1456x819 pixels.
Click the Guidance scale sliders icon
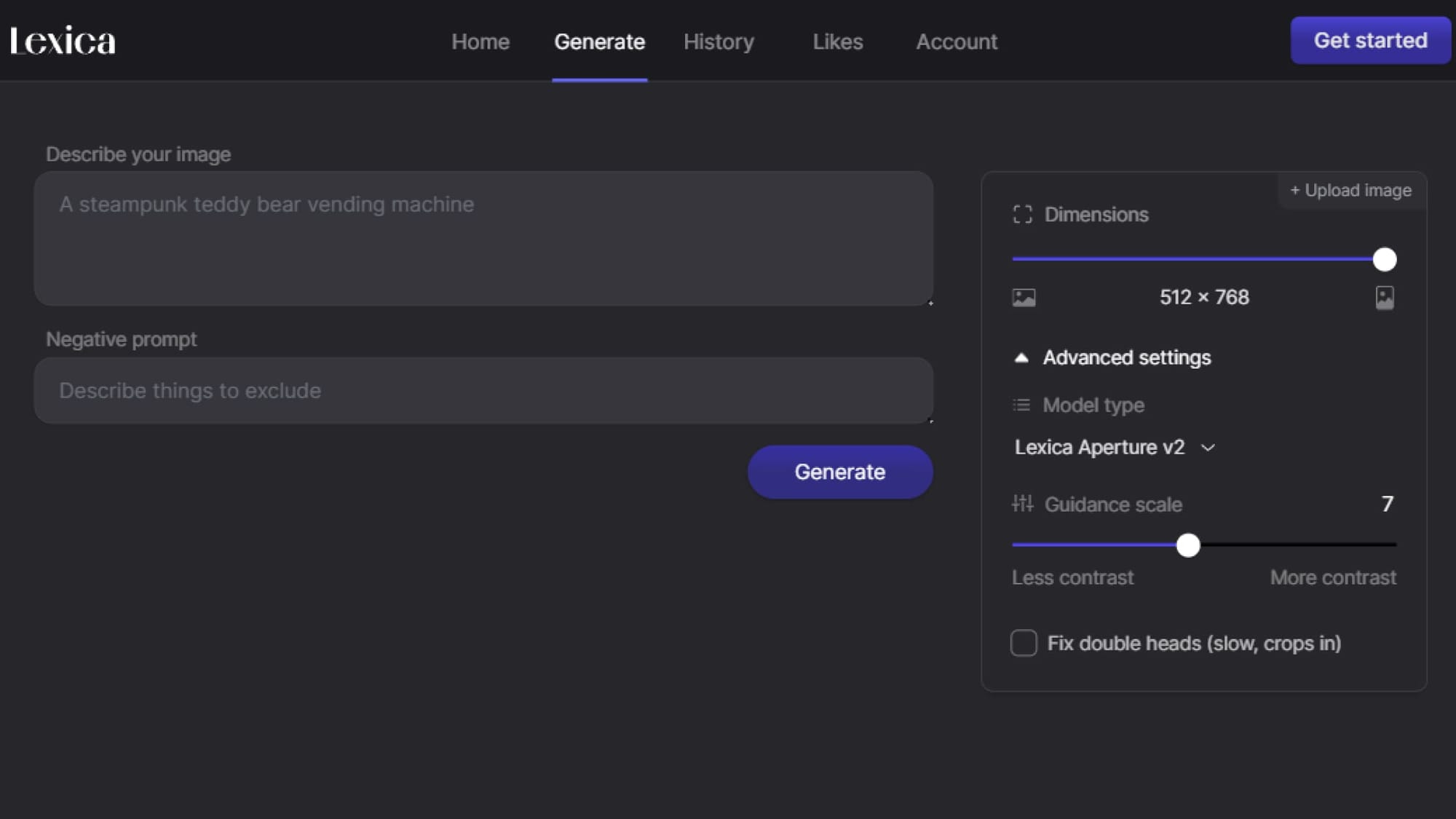click(1022, 504)
